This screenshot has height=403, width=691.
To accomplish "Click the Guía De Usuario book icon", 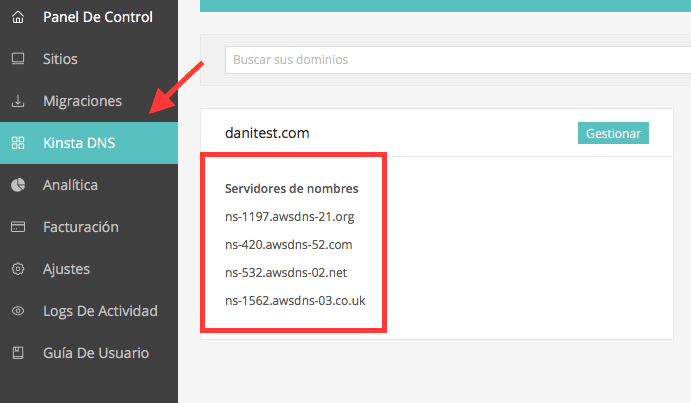I will (18, 353).
